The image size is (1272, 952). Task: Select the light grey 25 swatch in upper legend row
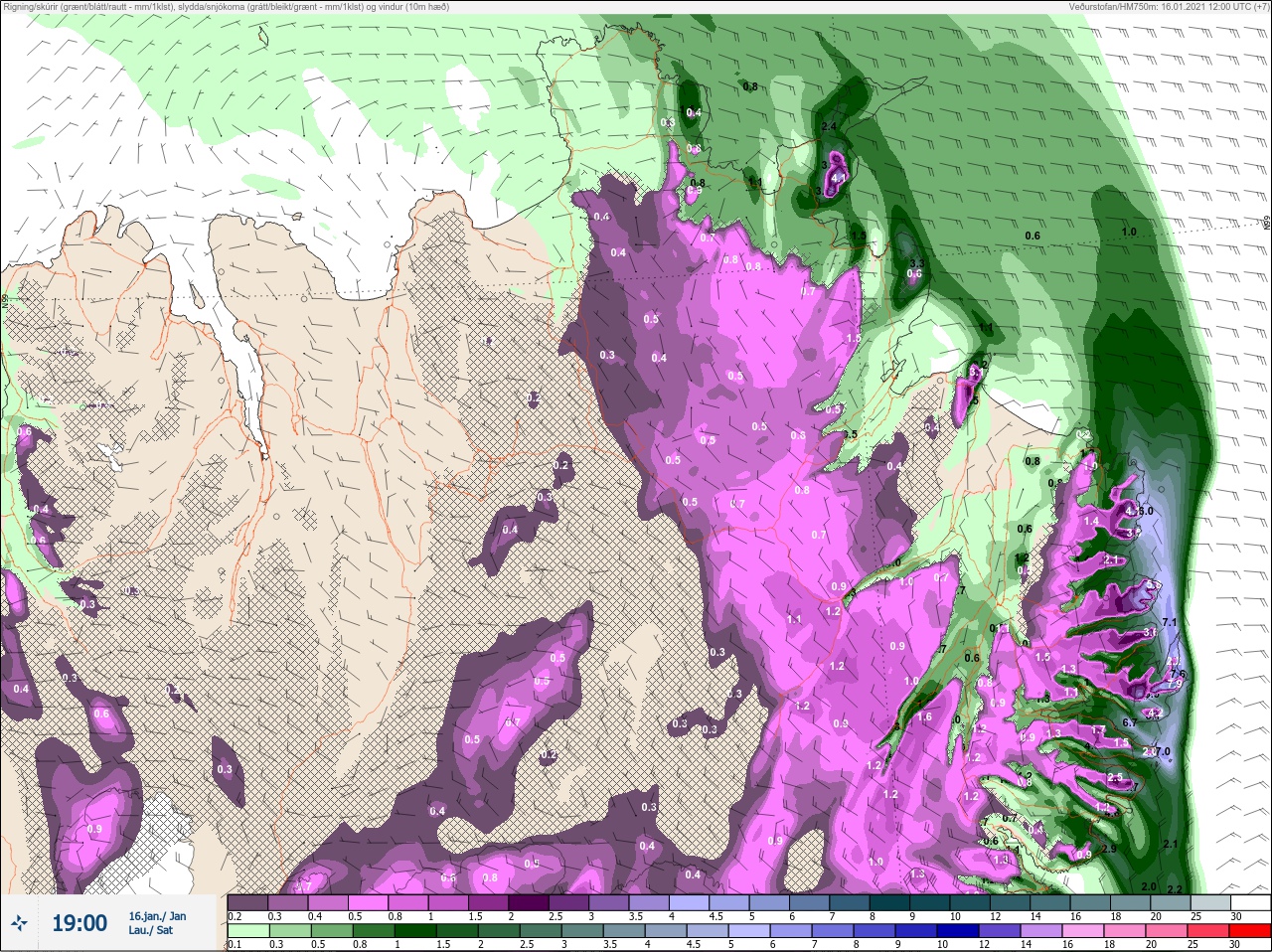tap(1209, 902)
